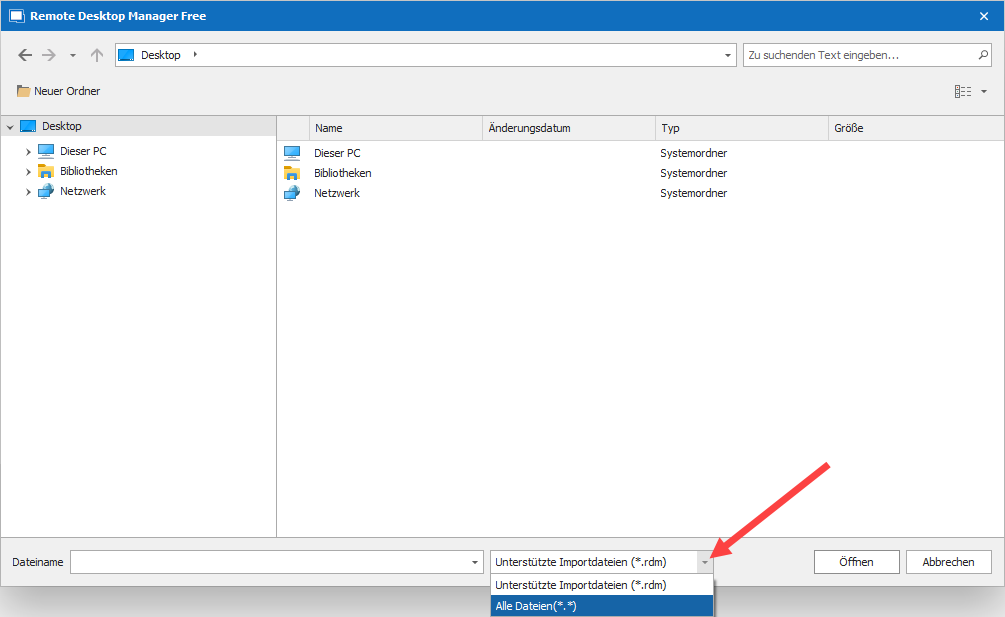Image resolution: width=1005 pixels, height=617 pixels.
Task: Expand the Dieser PC tree node
Action: point(28,152)
